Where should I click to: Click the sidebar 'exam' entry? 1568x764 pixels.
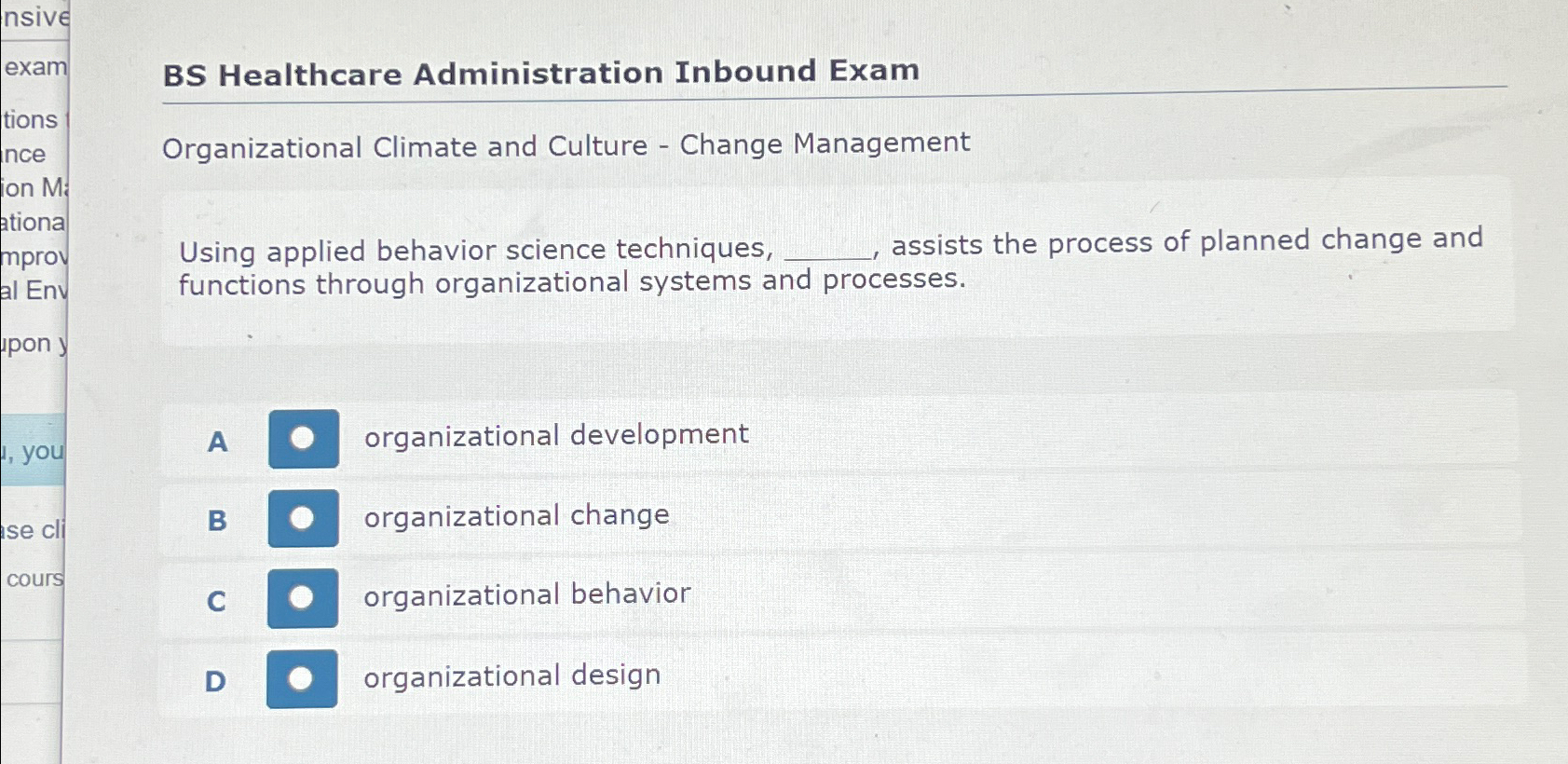pos(34,65)
